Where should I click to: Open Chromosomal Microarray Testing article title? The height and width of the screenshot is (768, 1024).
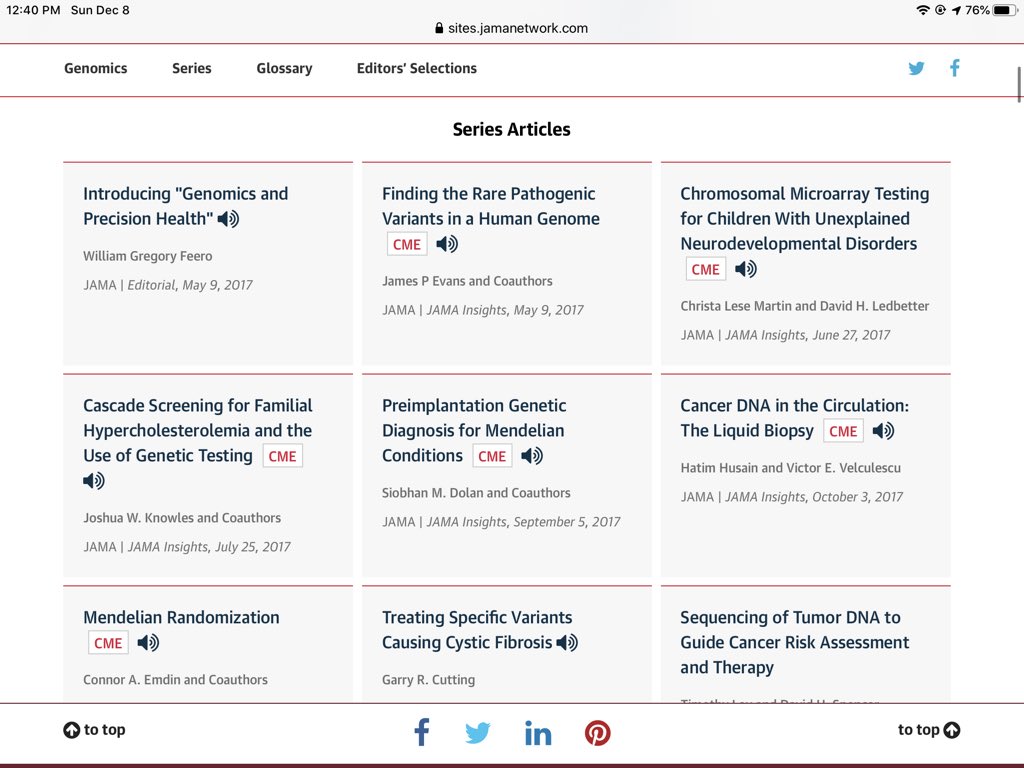805,218
